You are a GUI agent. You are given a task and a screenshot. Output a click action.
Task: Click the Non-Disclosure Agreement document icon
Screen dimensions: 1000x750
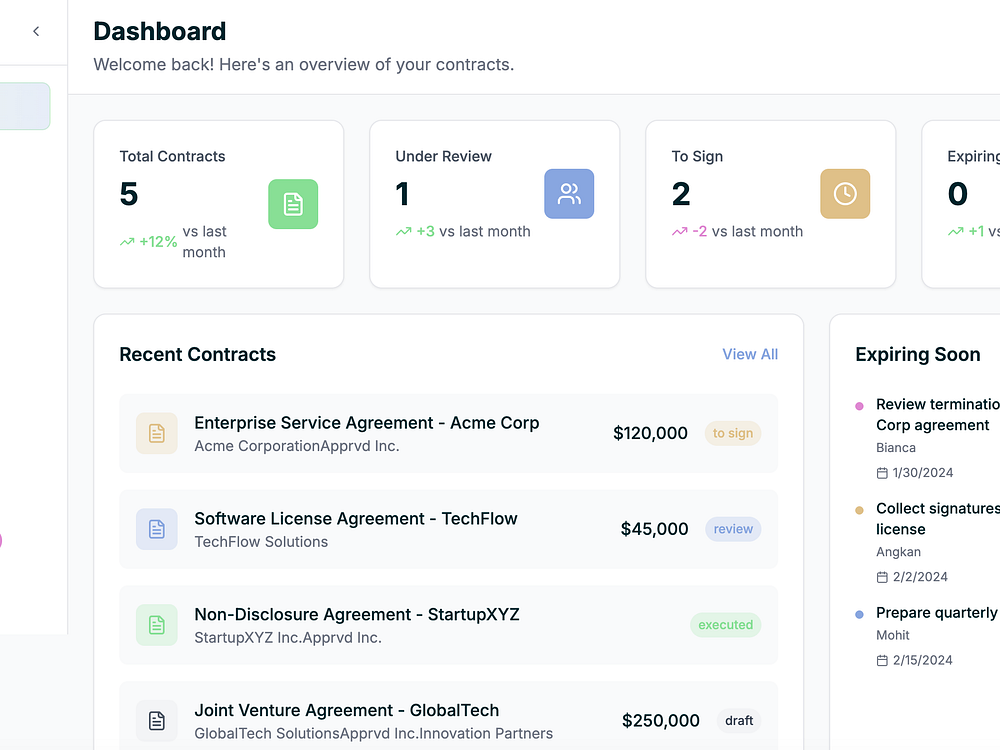click(x=157, y=625)
